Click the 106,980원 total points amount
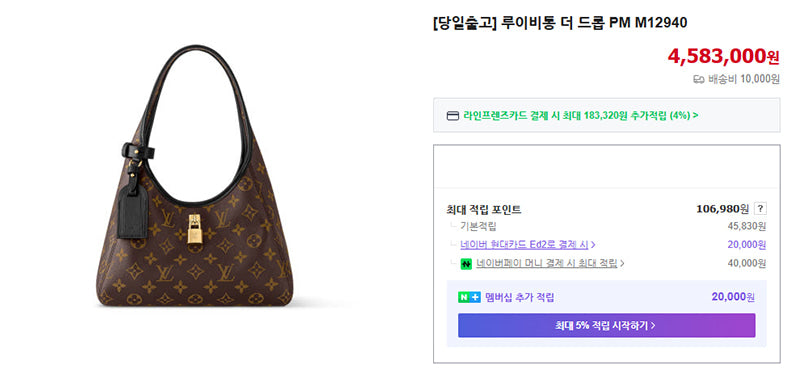Image resolution: width=800 pixels, height=386 pixels. [722, 209]
